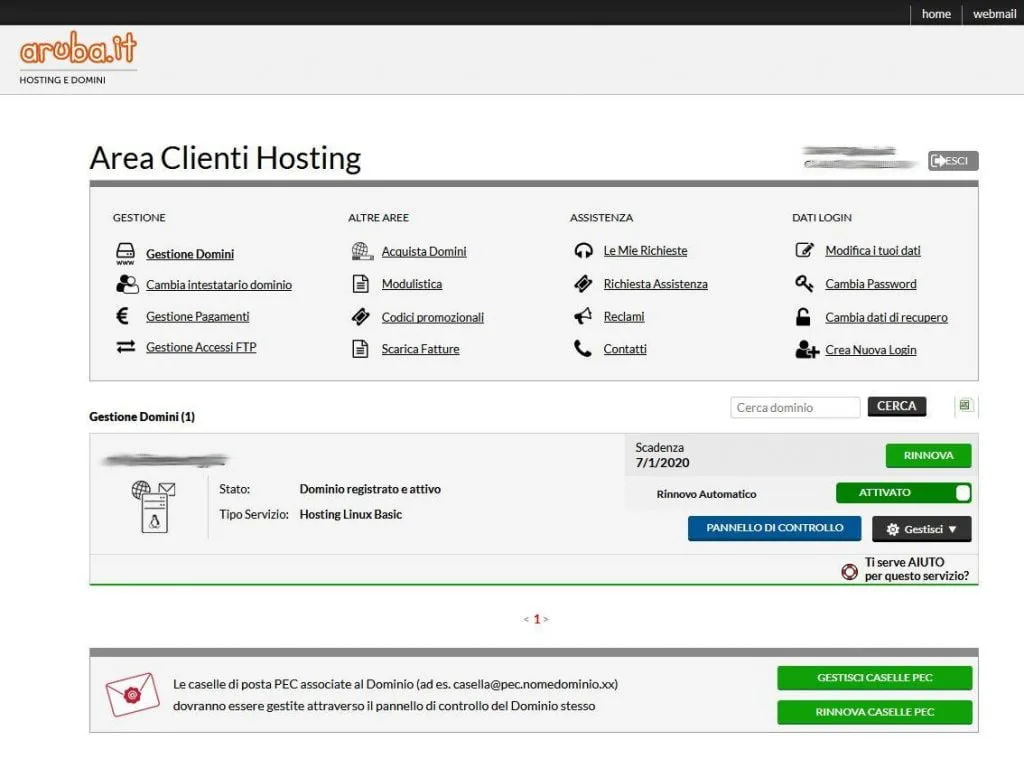This screenshot has height=759, width=1024.
Task: Open webmail in the top navigation bar
Action: pos(994,14)
